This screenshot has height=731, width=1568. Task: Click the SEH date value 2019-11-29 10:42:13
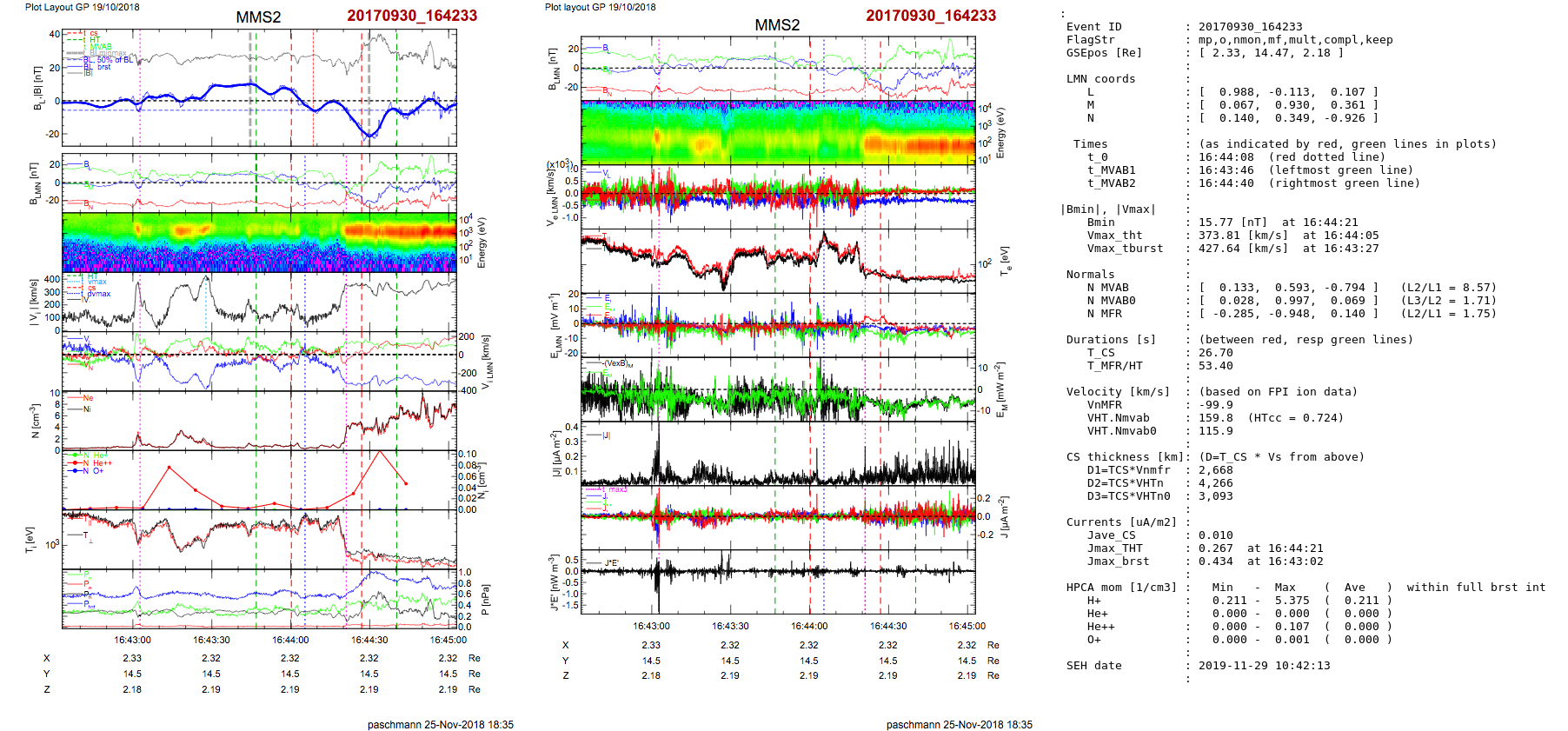pyautogui.click(x=1262, y=666)
